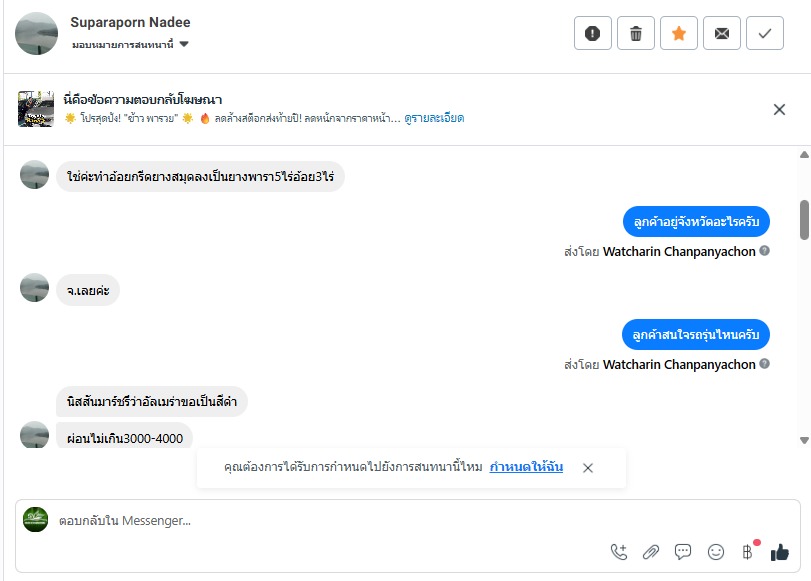
Task: Attach a file using the paperclip icon
Action: tap(651, 551)
